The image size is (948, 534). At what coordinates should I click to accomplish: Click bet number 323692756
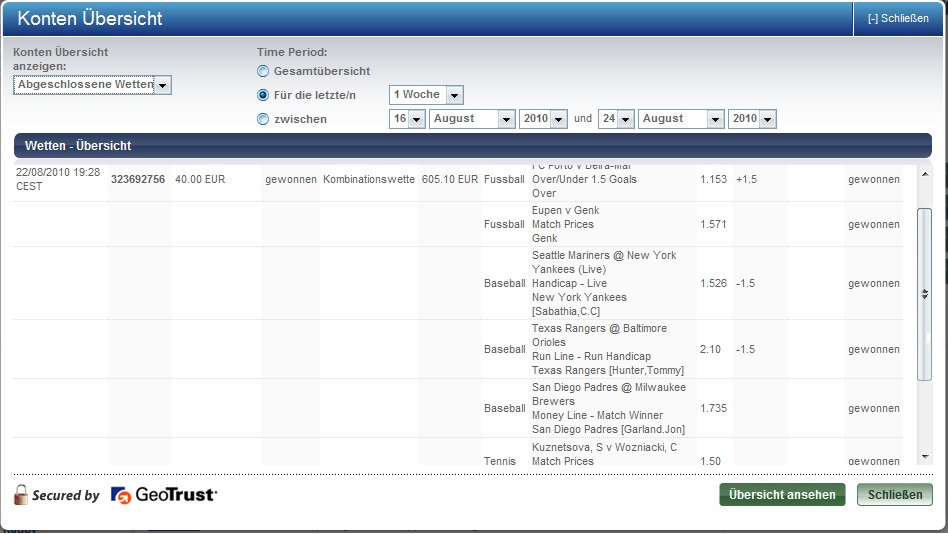tap(138, 179)
